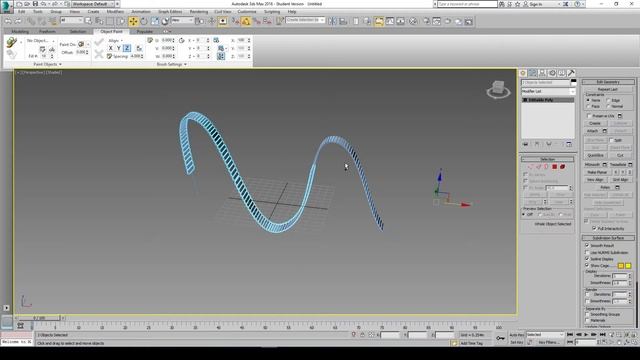The height and width of the screenshot is (360, 640).
Task: Collapse the Edit Geometry rollout
Action: (608, 82)
